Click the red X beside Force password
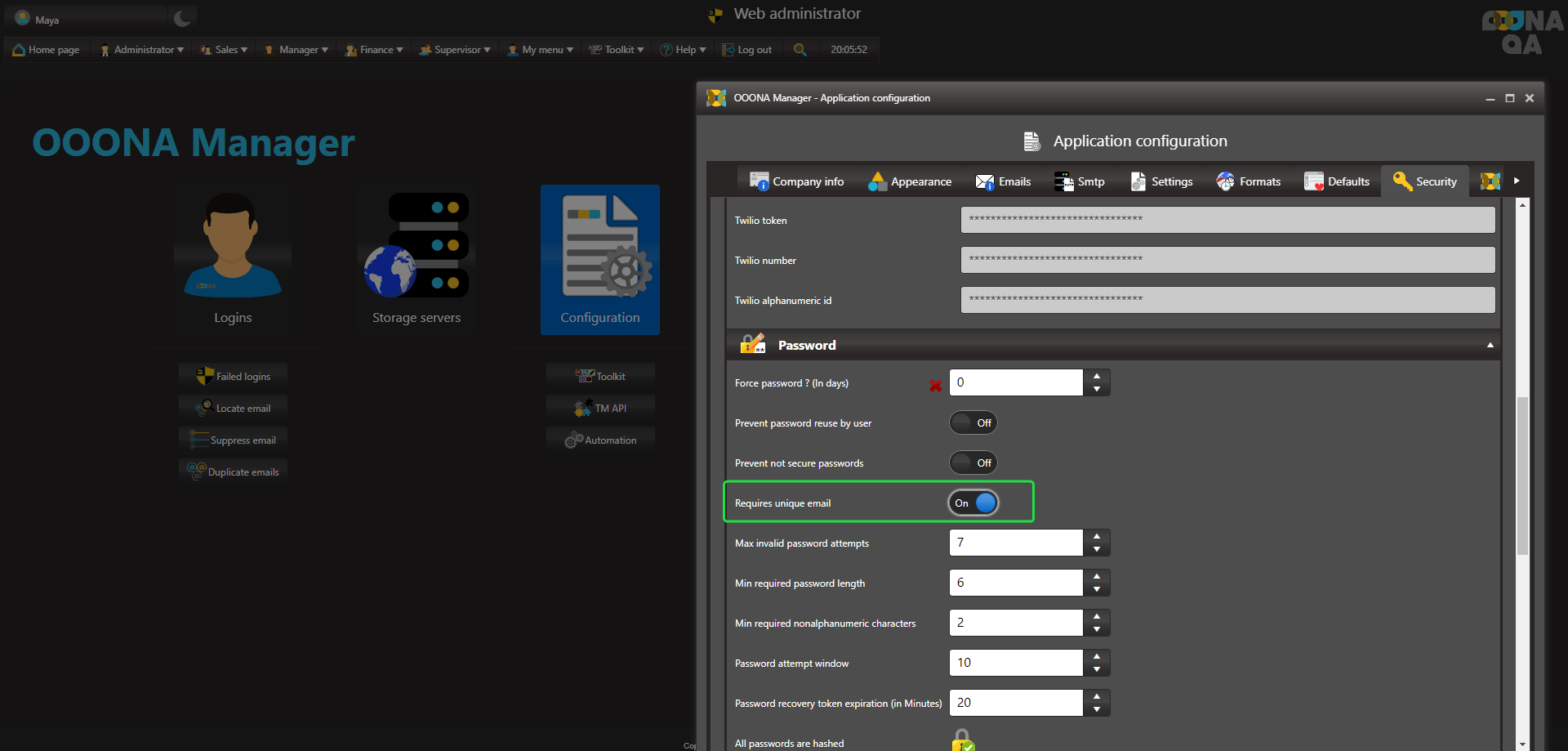1568x751 pixels. (935, 385)
